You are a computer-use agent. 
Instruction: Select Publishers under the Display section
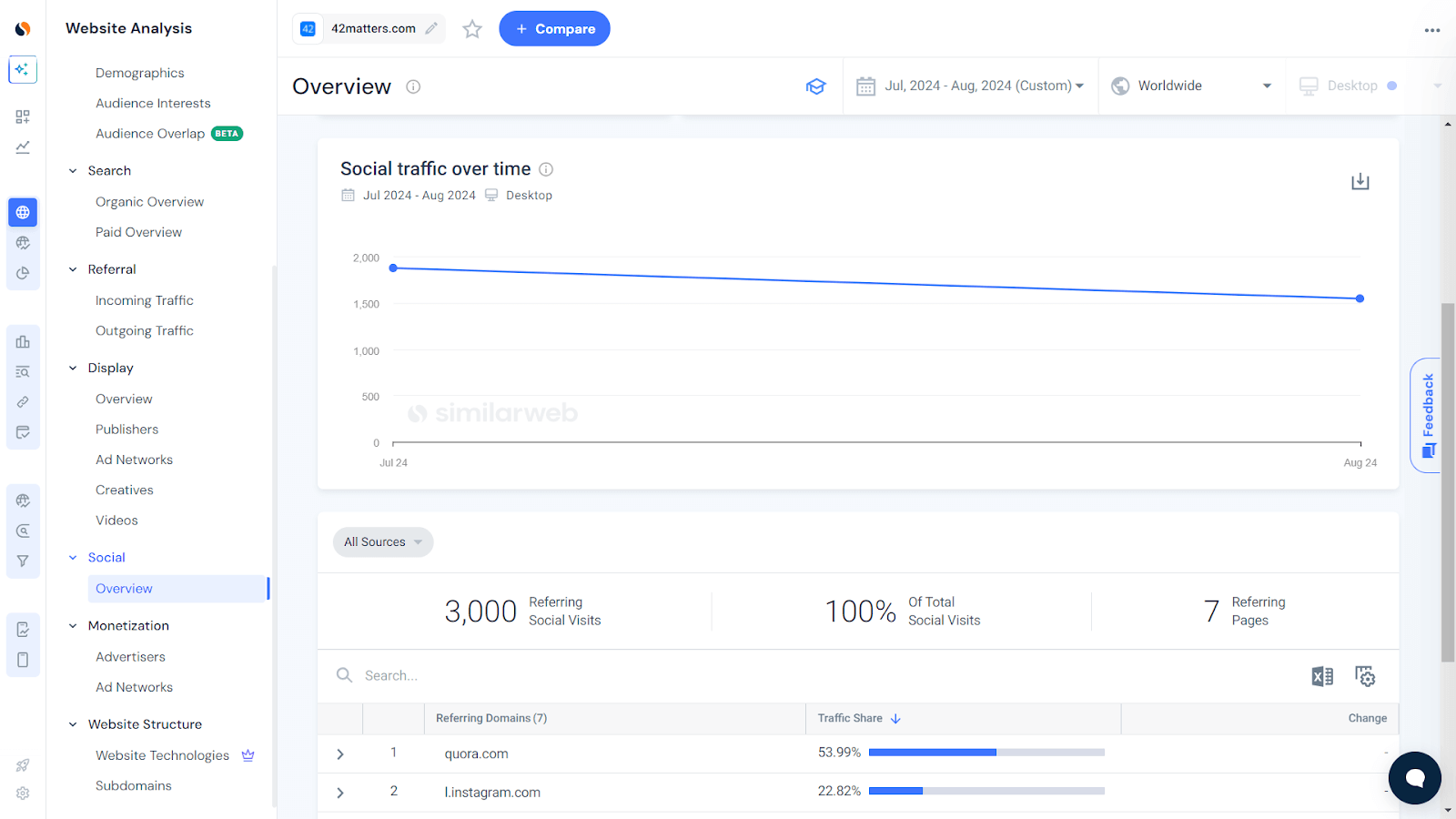(126, 429)
